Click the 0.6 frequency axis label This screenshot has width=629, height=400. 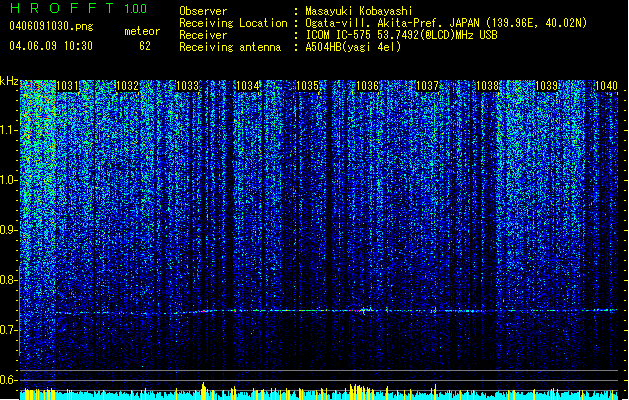(x=9, y=380)
